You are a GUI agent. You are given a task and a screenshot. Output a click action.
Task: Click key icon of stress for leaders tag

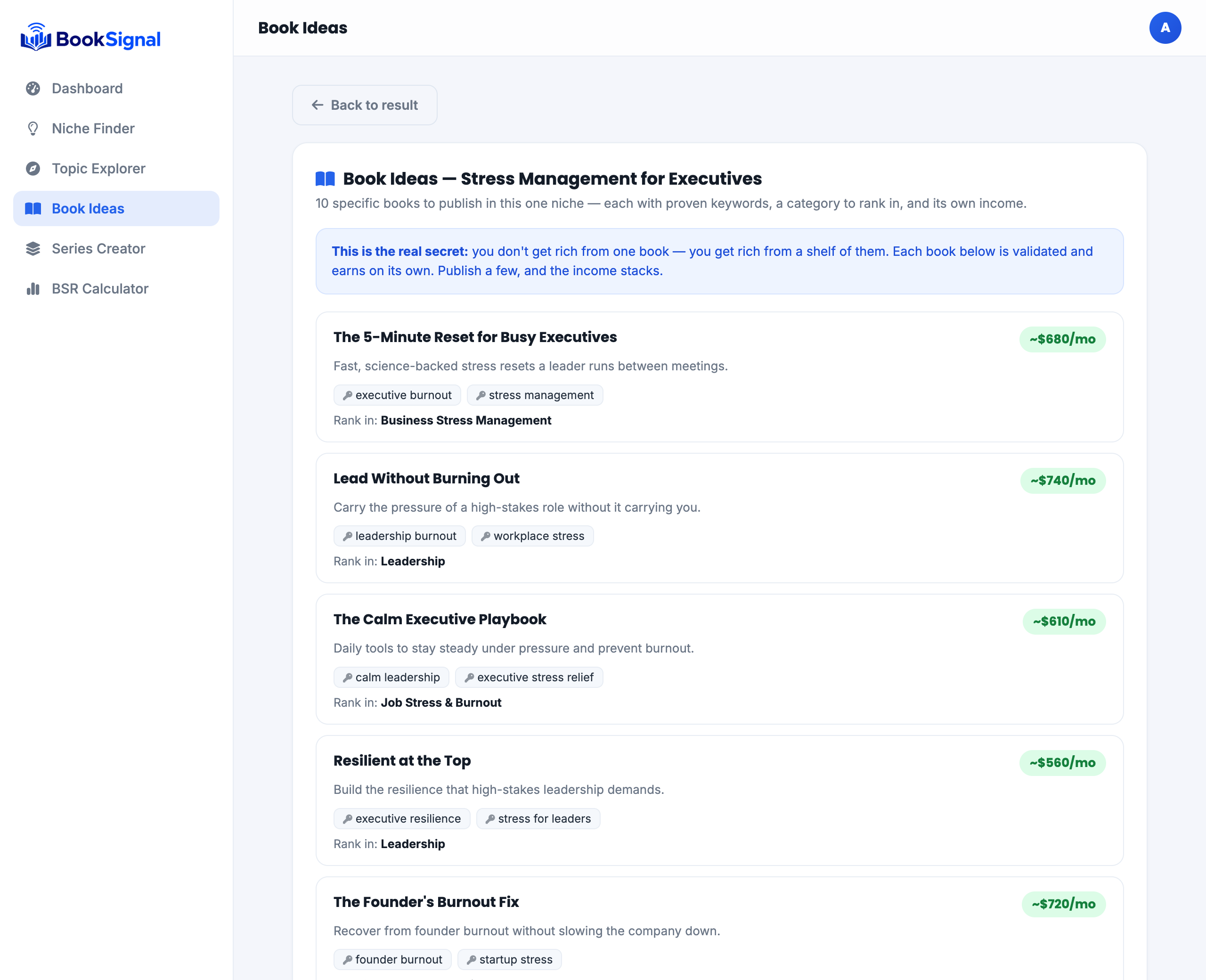point(490,819)
